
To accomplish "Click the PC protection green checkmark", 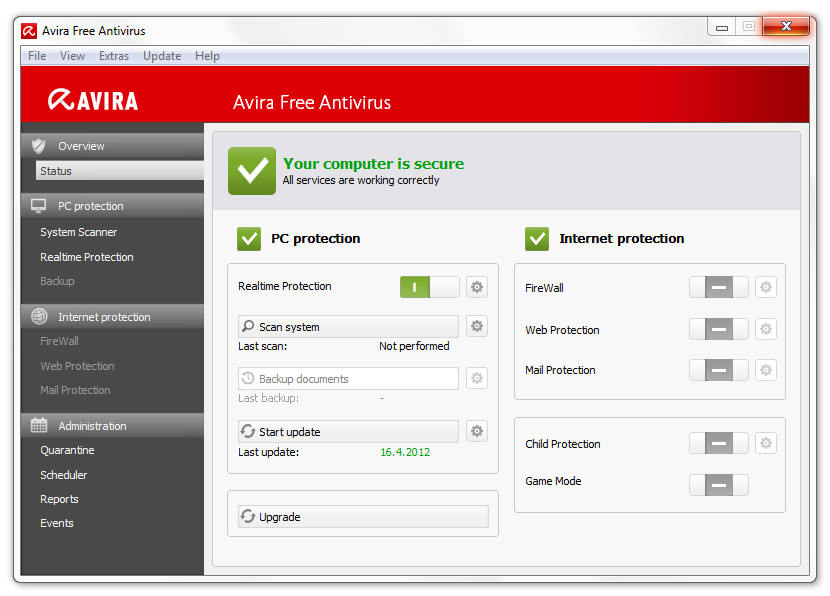I will click(249, 239).
